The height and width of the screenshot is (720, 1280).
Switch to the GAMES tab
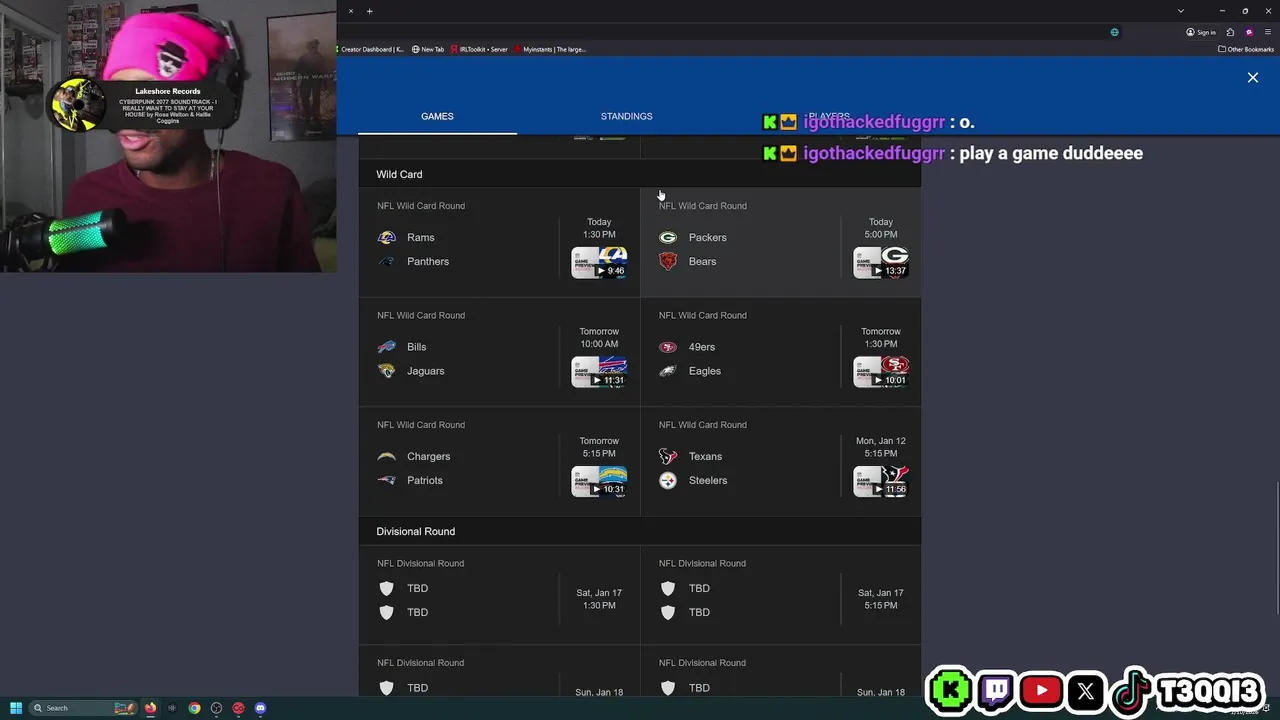click(x=437, y=116)
